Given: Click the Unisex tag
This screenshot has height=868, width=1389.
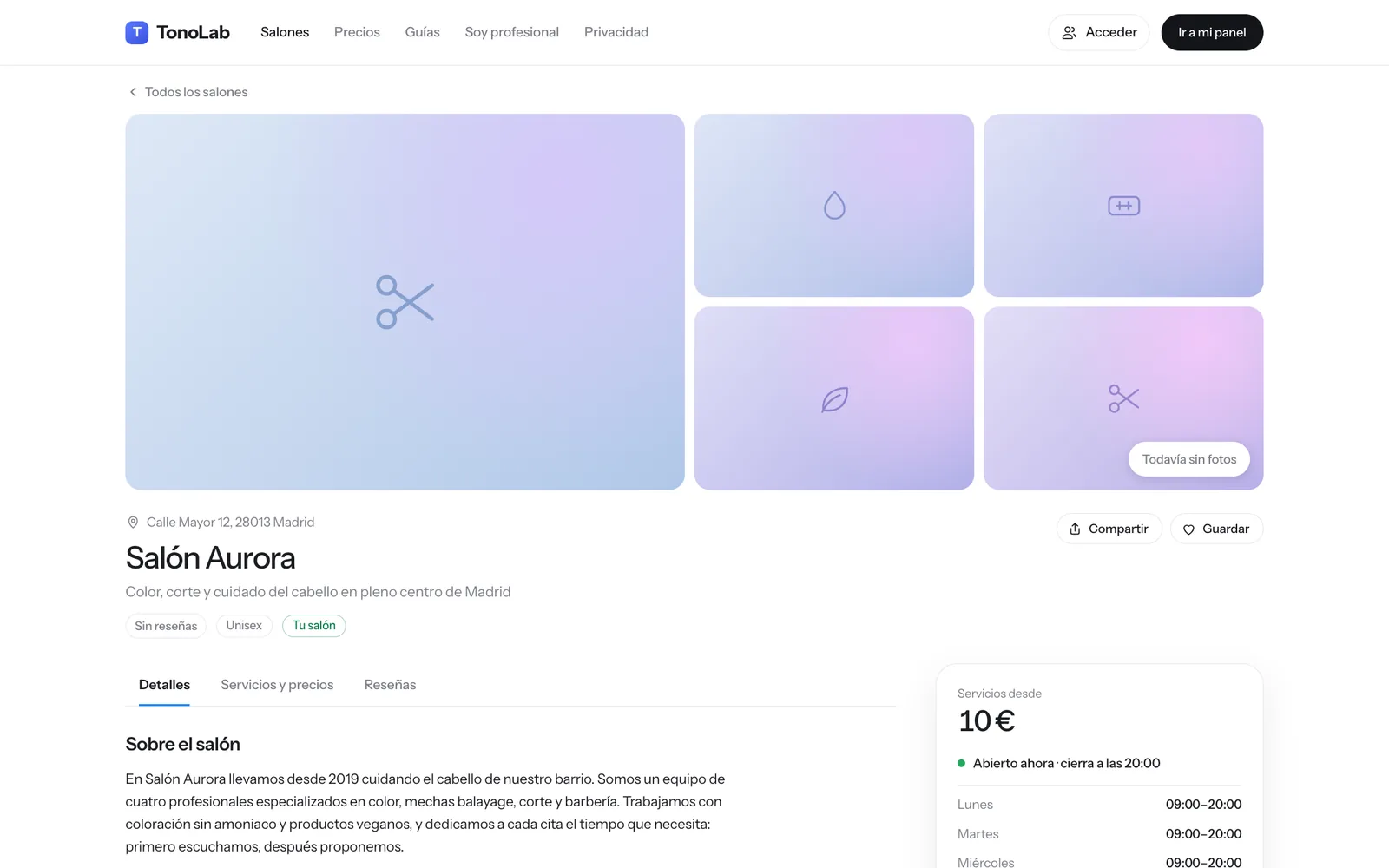Looking at the screenshot, I should pos(244,626).
